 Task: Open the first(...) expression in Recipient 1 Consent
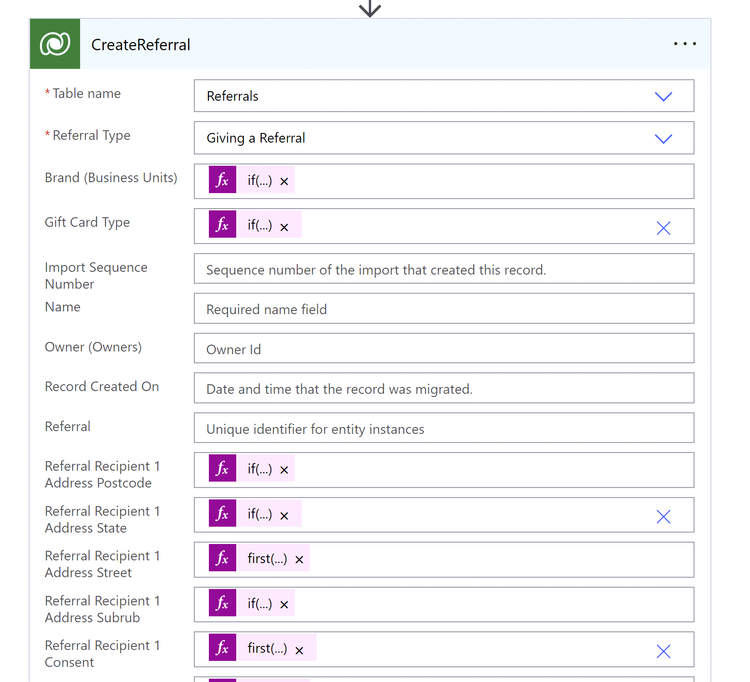[267, 648]
